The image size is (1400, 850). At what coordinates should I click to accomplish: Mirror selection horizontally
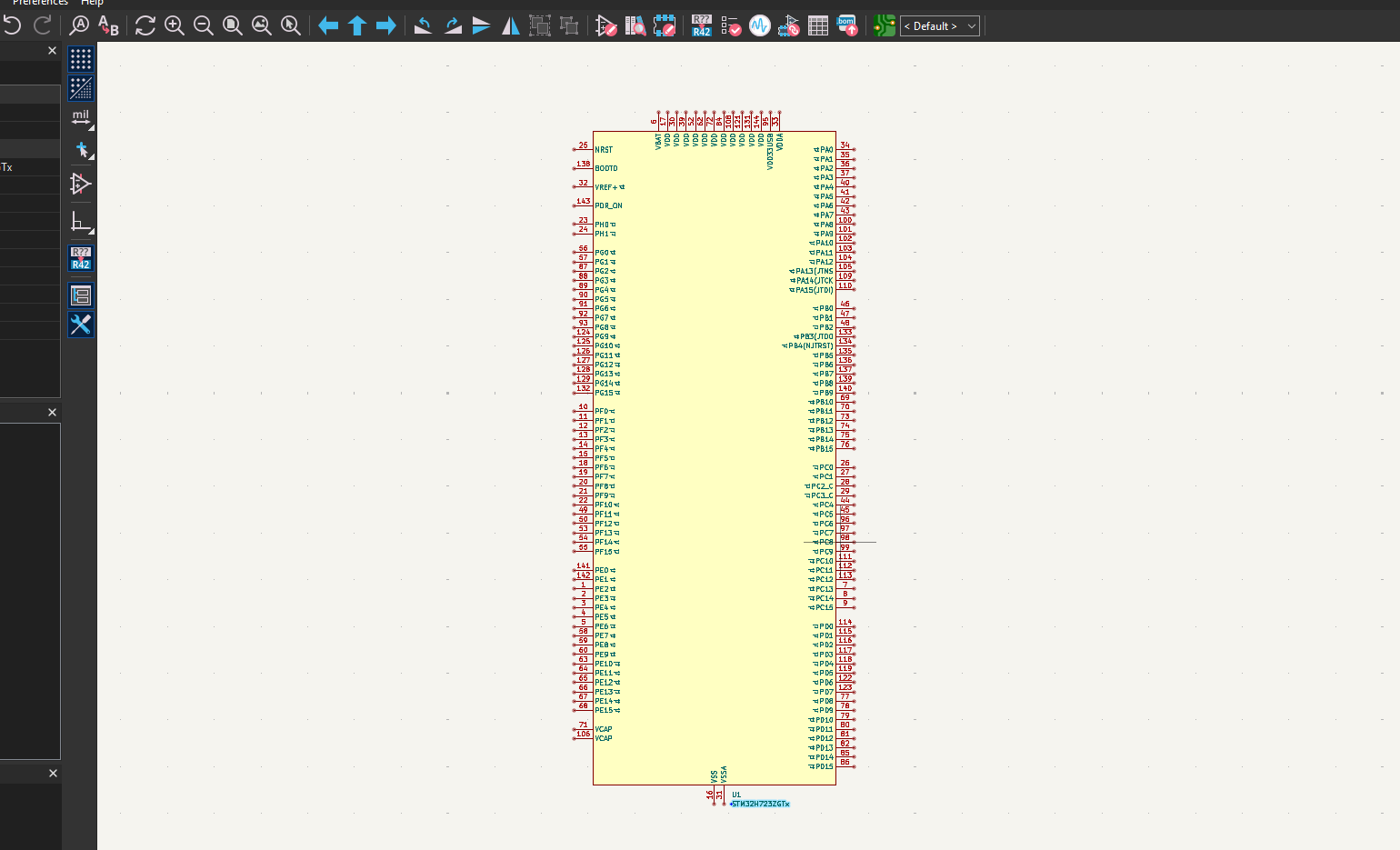[x=511, y=25]
